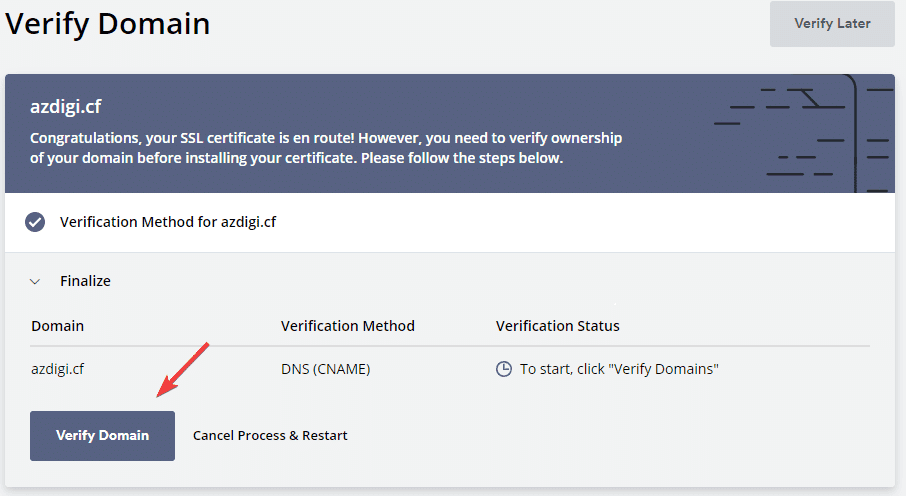
Task: Click the Domain column header
Action: (57, 326)
